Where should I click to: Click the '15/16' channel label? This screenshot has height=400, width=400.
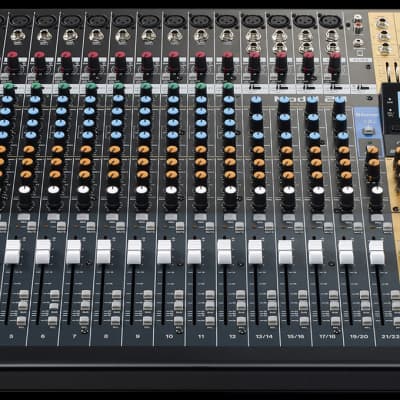tap(296, 337)
